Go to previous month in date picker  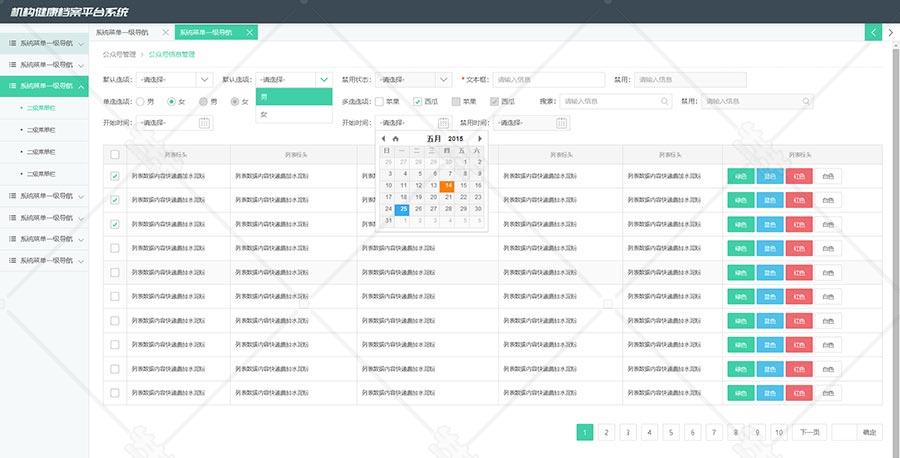[383, 139]
